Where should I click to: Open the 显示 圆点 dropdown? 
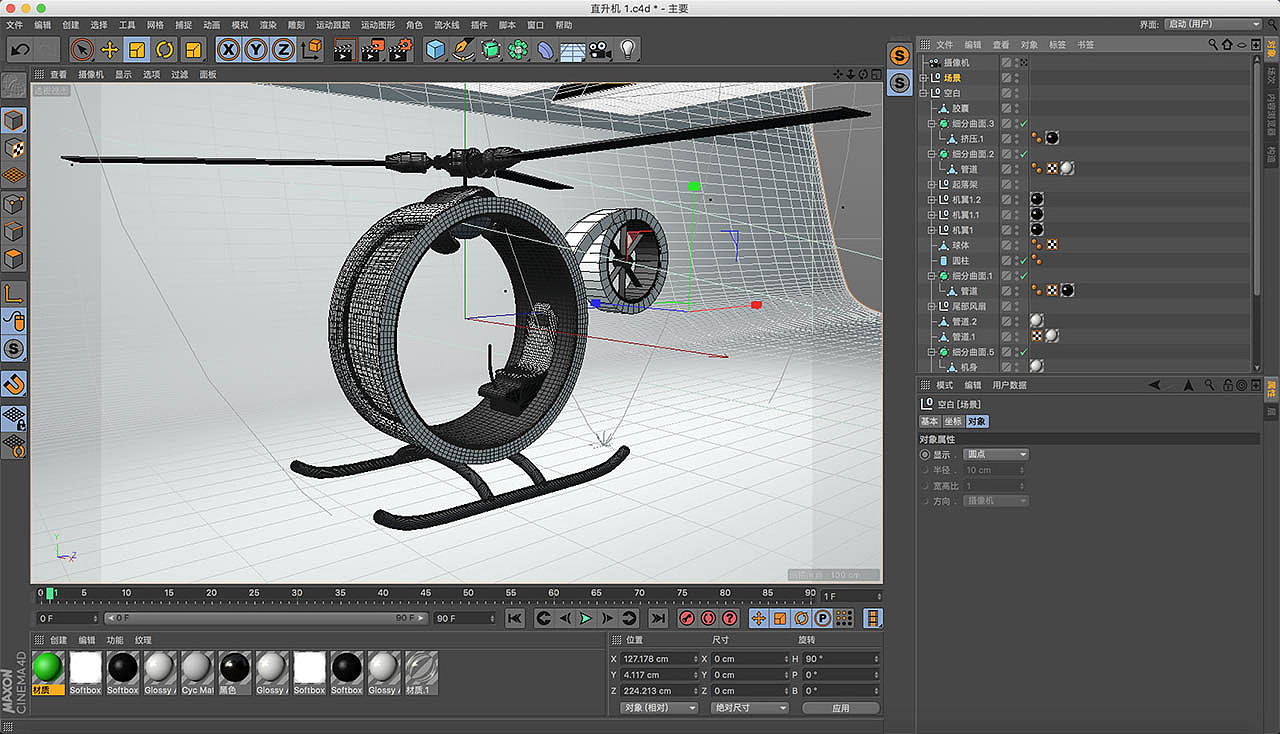click(x=995, y=454)
